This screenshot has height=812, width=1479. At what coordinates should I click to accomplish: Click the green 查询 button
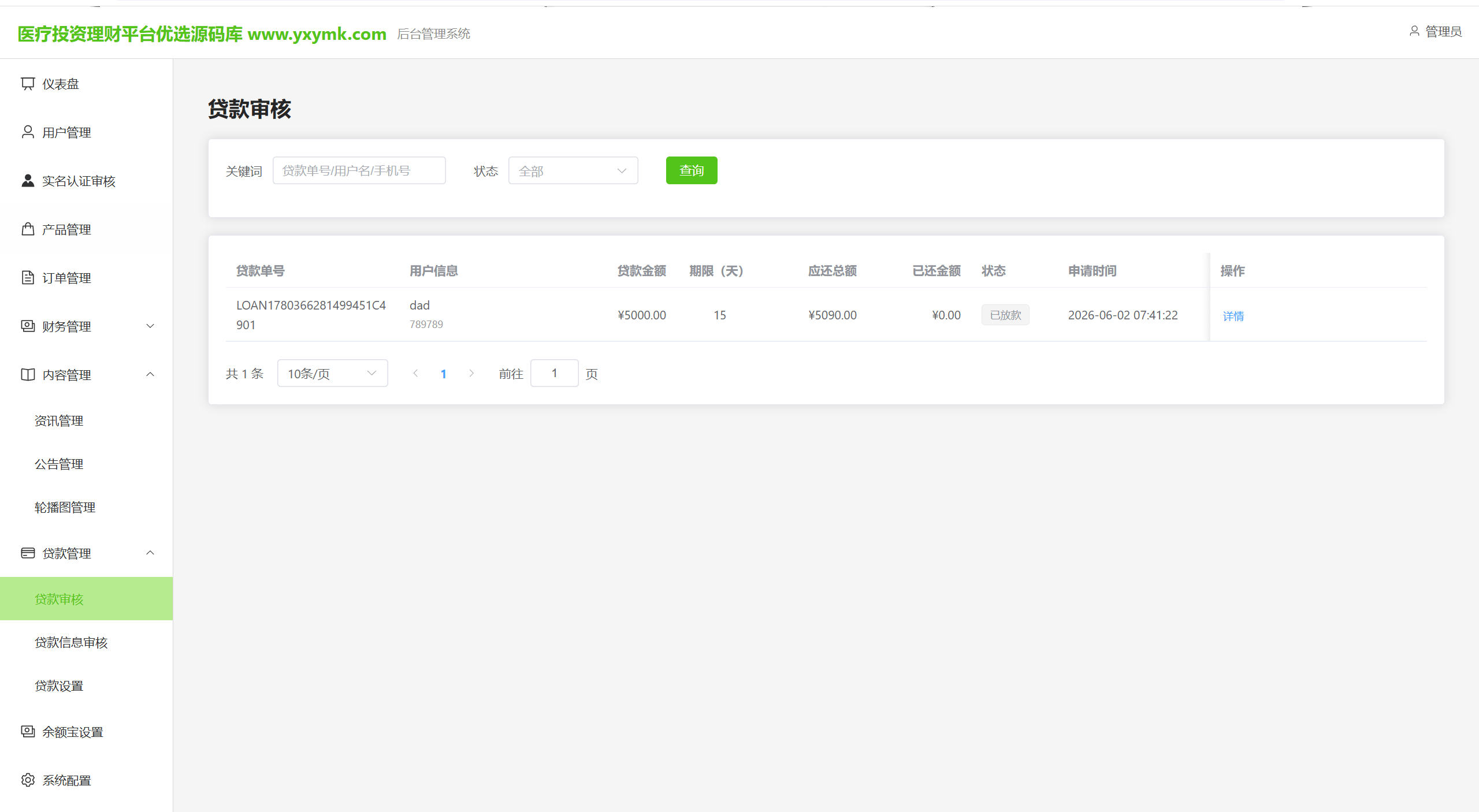(x=692, y=170)
